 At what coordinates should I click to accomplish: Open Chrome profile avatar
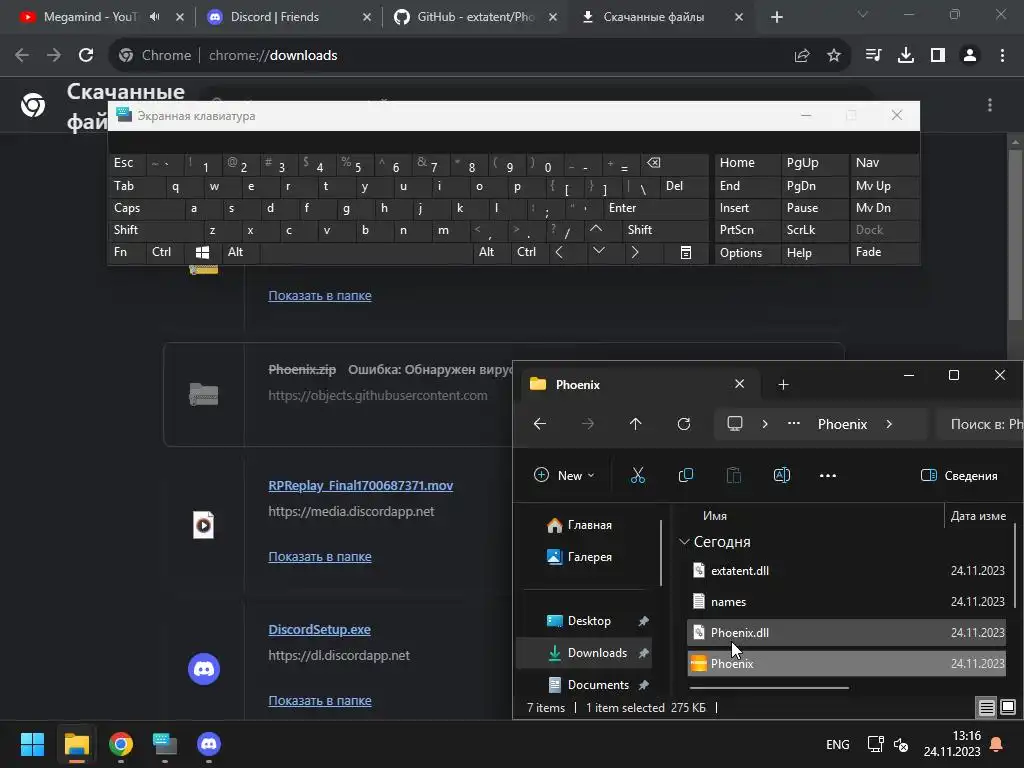(970, 56)
